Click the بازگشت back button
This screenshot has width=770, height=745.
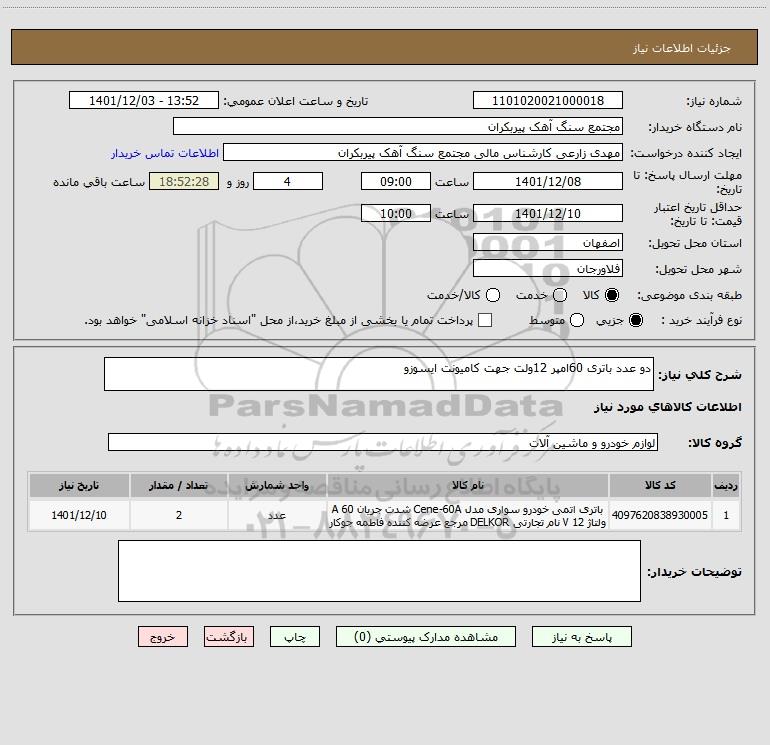coord(229,637)
